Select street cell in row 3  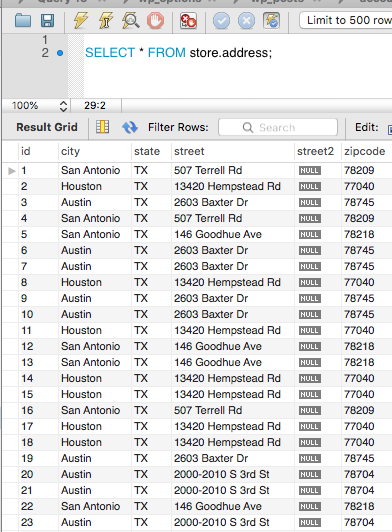click(x=232, y=202)
